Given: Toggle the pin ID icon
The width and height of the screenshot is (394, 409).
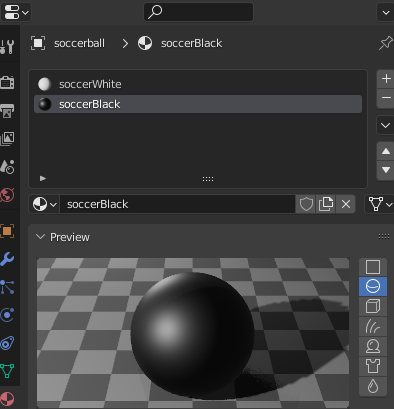Looking at the screenshot, I should click(386, 43).
